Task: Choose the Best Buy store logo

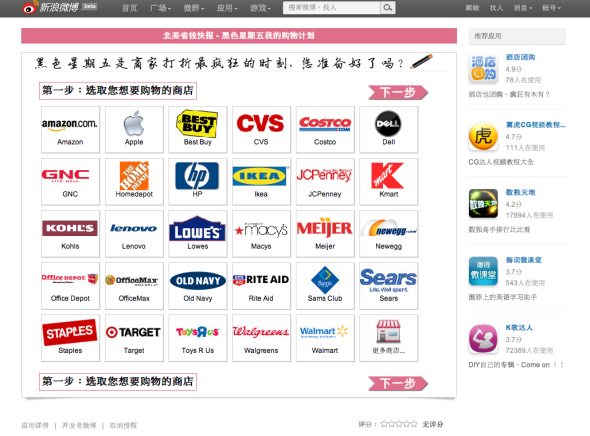Action: coord(198,123)
